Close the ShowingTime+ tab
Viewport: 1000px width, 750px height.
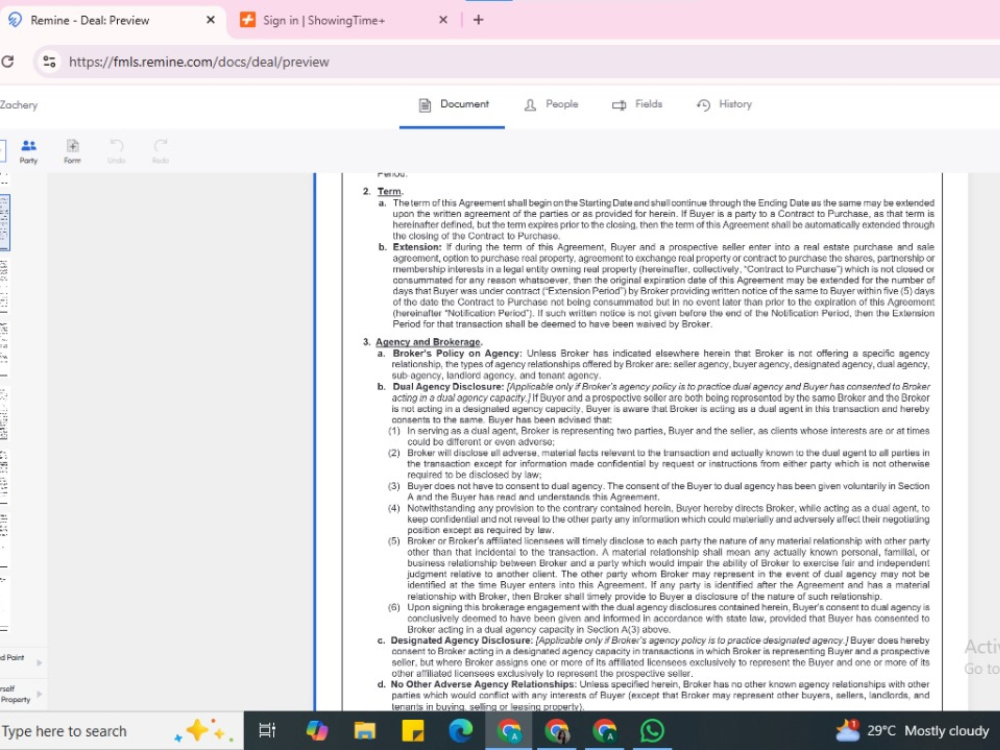click(443, 20)
